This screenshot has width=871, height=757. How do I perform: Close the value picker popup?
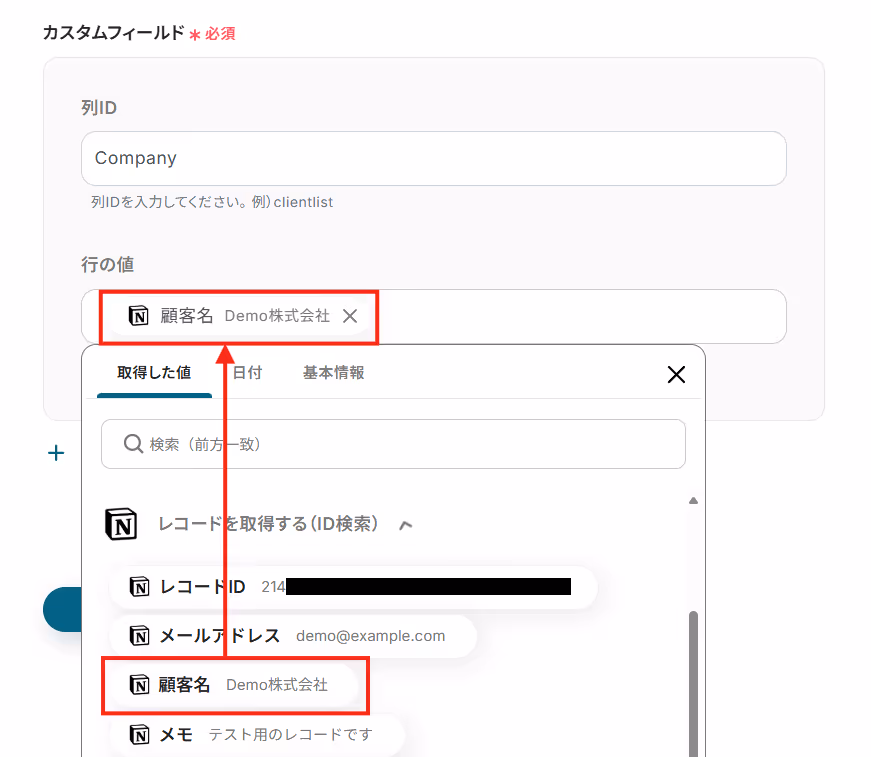[676, 374]
